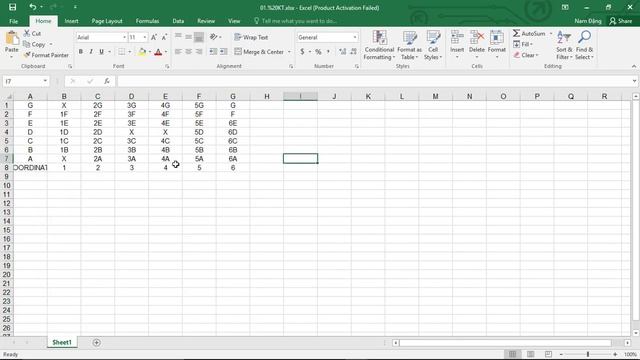The width and height of the screenshot is (640, 360).
Task: Open the Fill dropdown
Action: (523, 44)
